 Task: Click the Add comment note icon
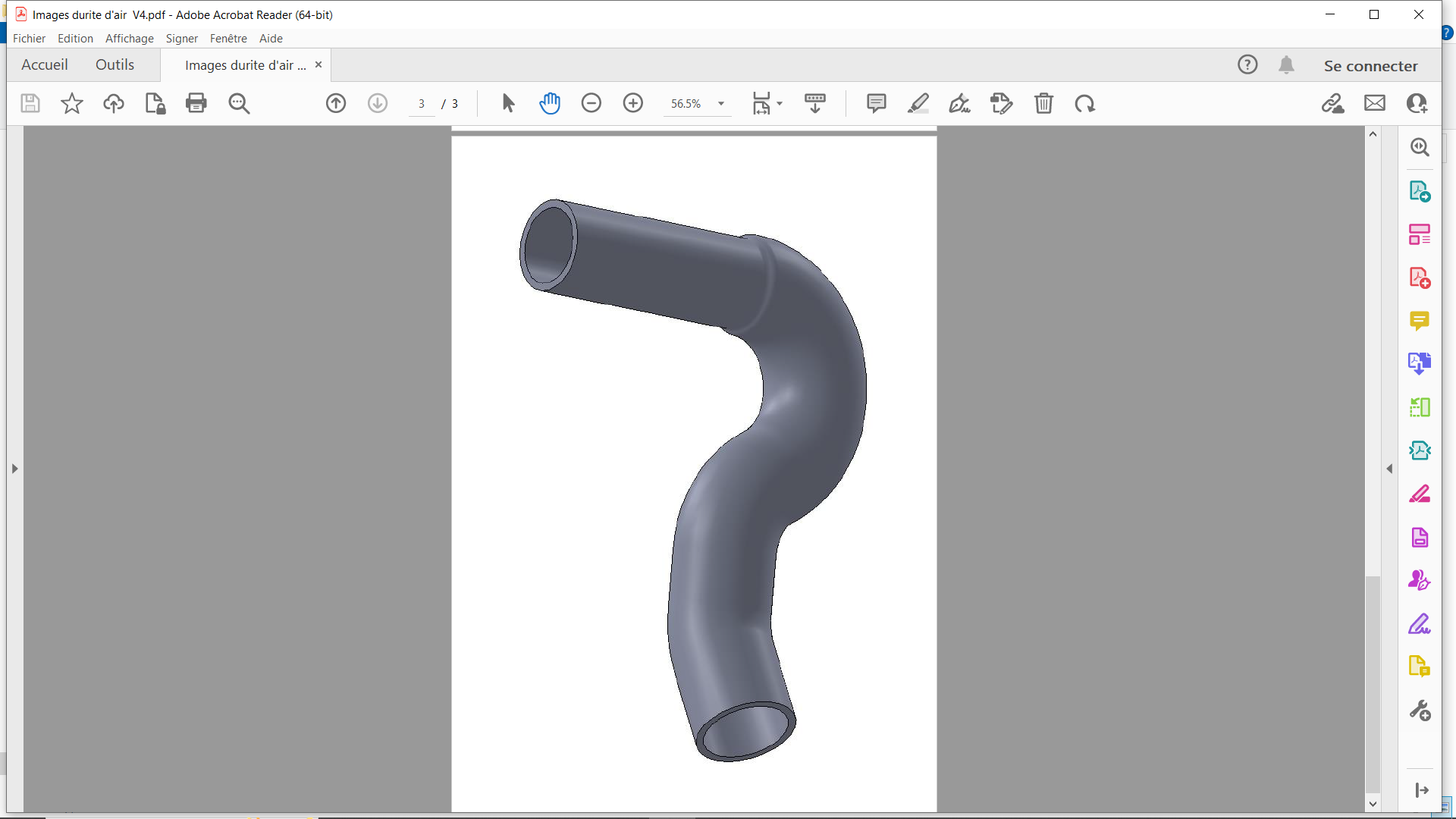(876, 103)
